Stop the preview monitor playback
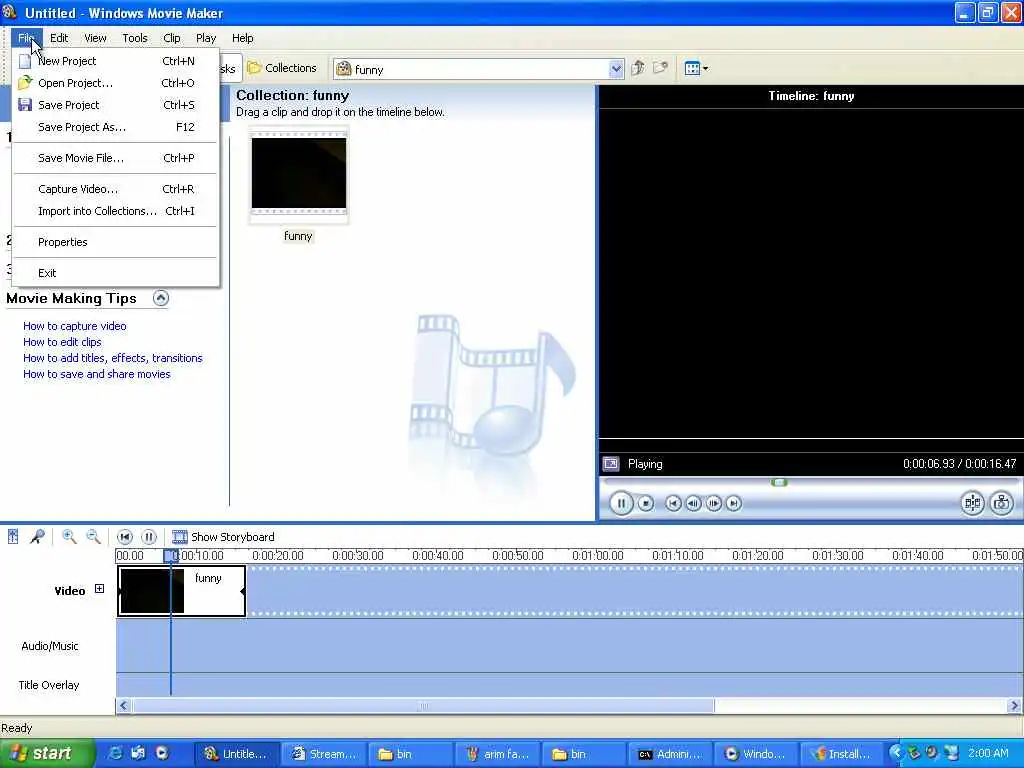The width and height of the screenshot is (1024, 768). (x=646, y=504)
